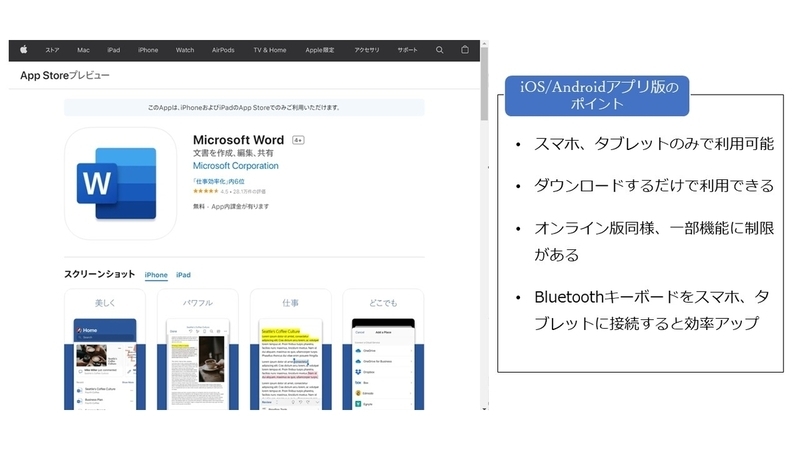
Task: Click the スクリーンショット section heading
Action: point(99,274)
